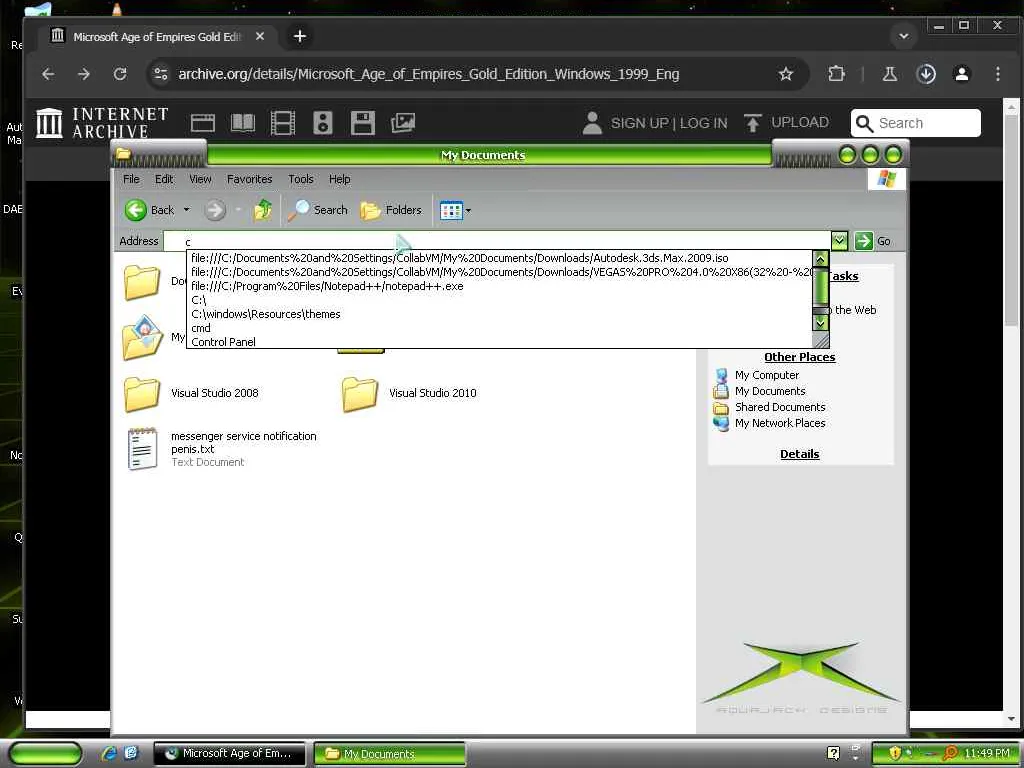Image resolution: width=1024 pixels, height=768 pixels.
Task: Open the Back history dropdown arrow
Action: coord(186,210)
